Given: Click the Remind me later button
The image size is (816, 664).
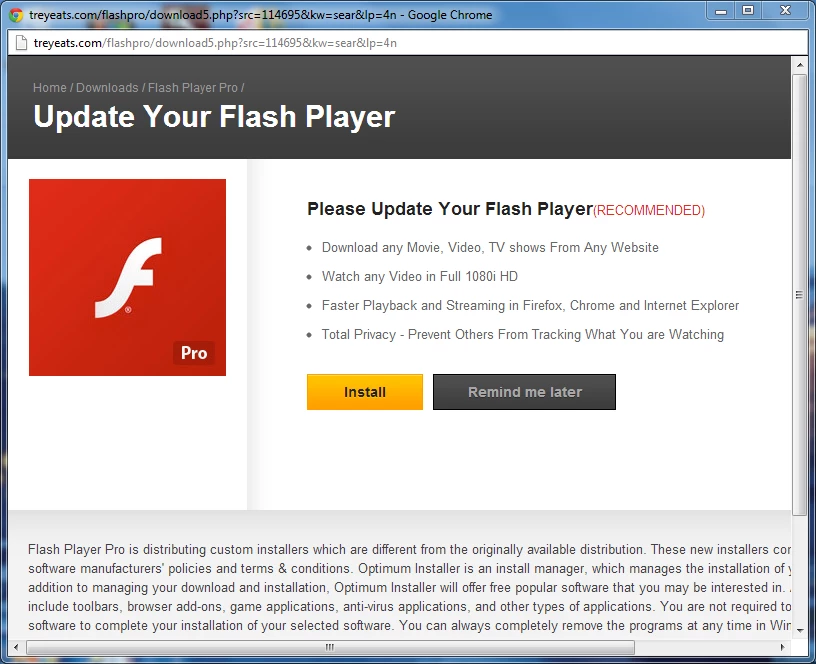Looking at the screenshot, I should tap(524, 392).
